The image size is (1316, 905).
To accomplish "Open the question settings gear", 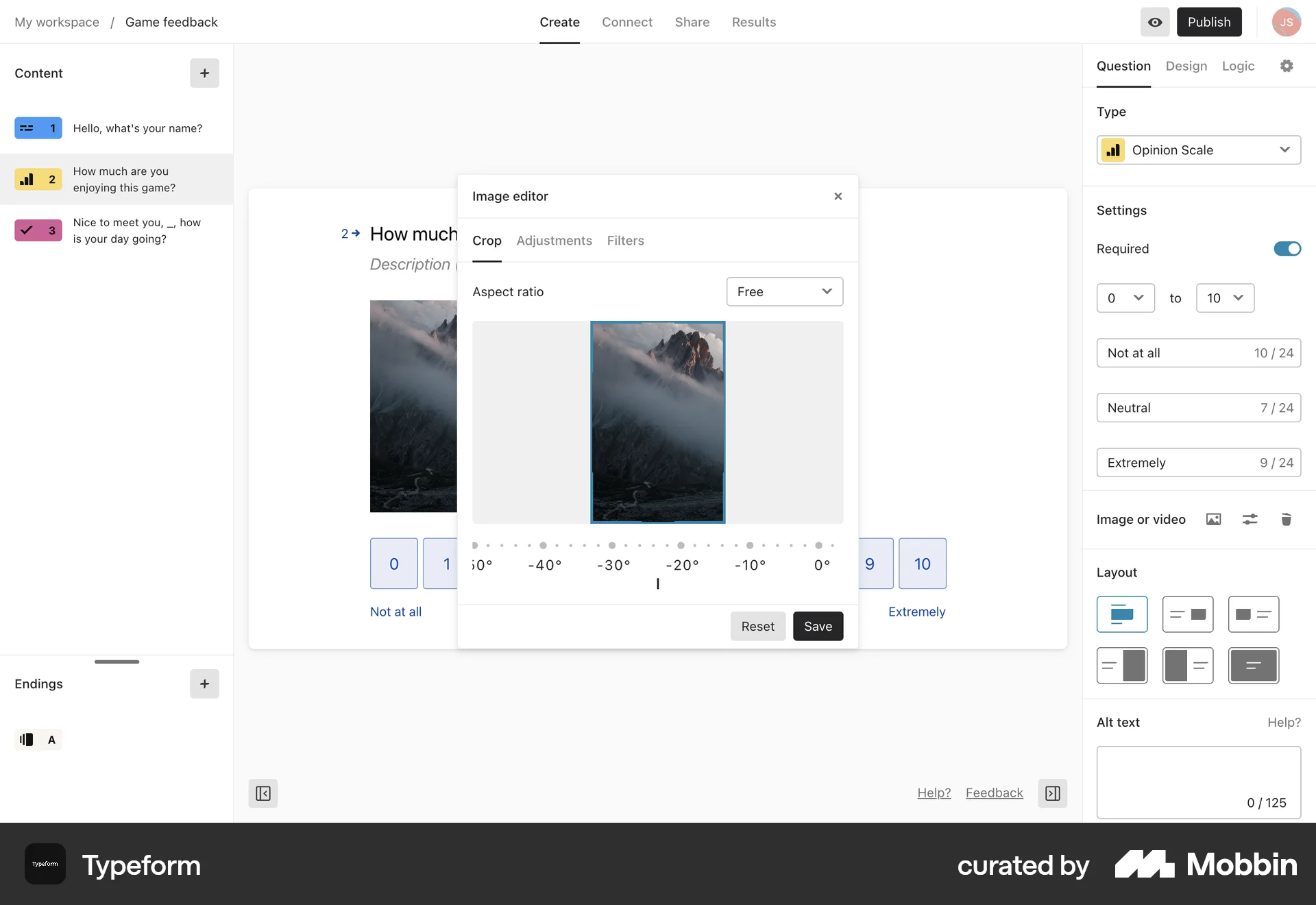I will (x=1287, y=66).
